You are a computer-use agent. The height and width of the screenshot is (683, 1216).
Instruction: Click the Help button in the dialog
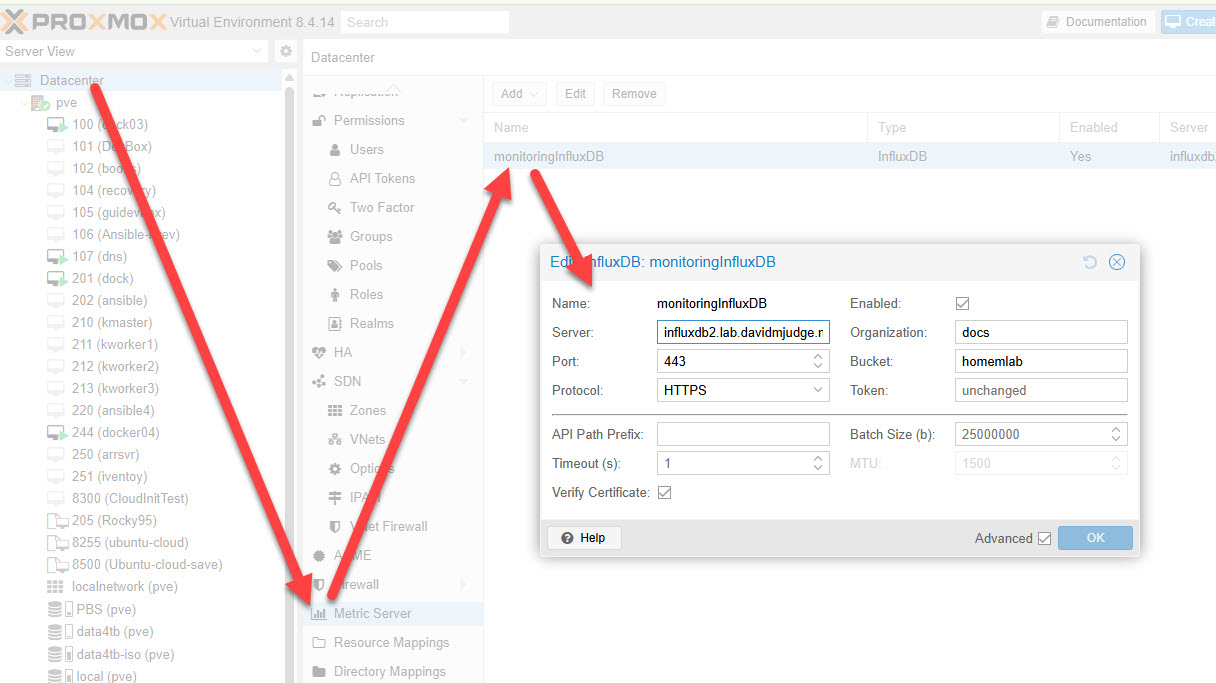coord(584,538)
